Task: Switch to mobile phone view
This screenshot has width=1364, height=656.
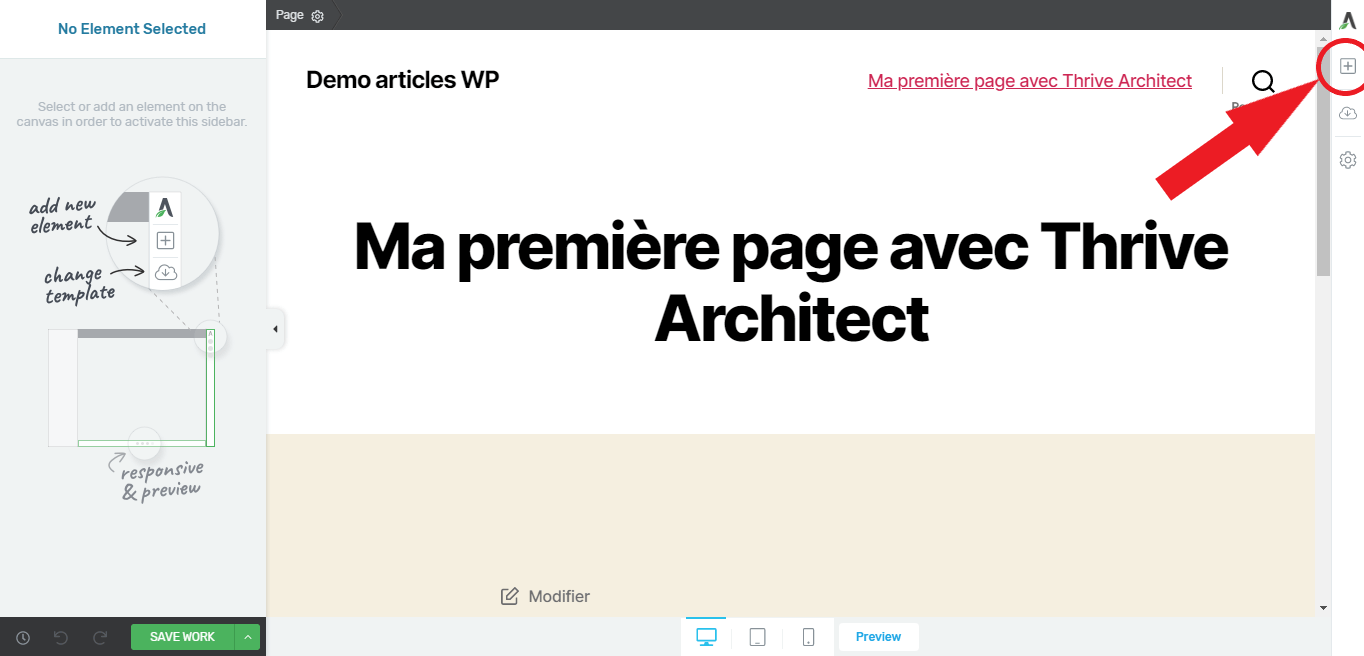Action: coord(808,637)
